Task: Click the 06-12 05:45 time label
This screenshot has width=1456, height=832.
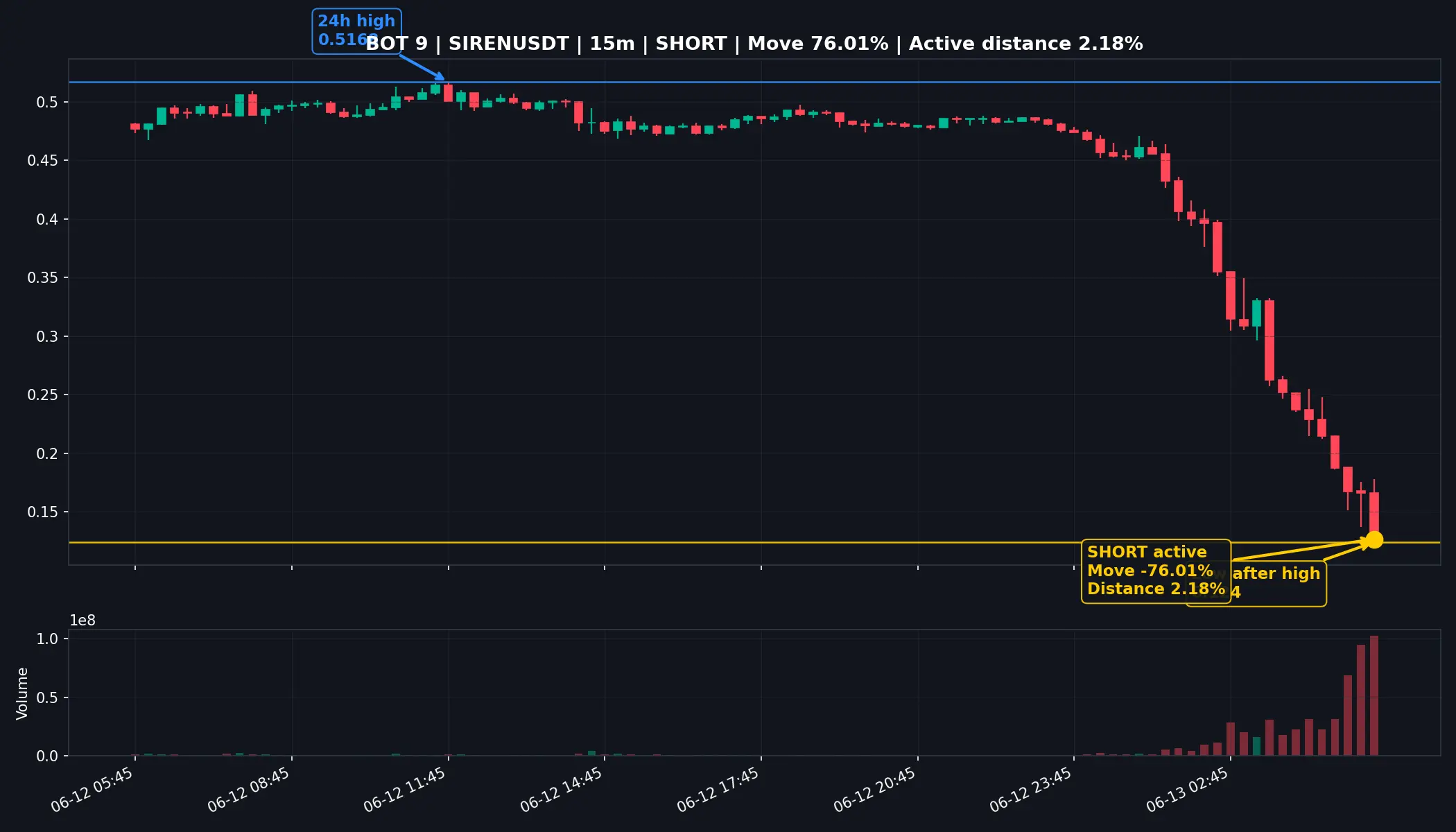Action: 92,790
